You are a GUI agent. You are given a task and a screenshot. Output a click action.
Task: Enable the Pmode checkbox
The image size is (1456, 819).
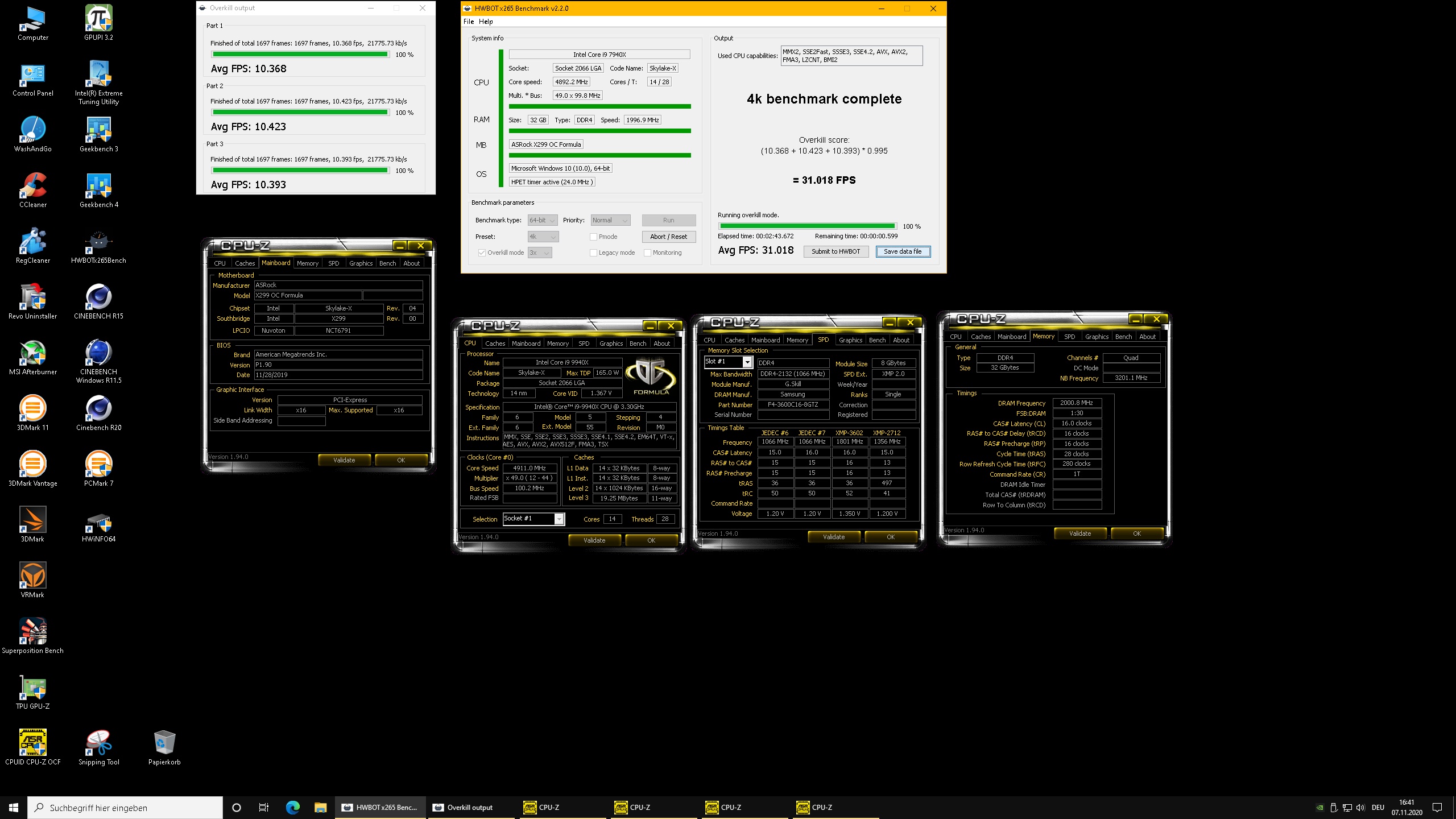[x=593, y=237]
